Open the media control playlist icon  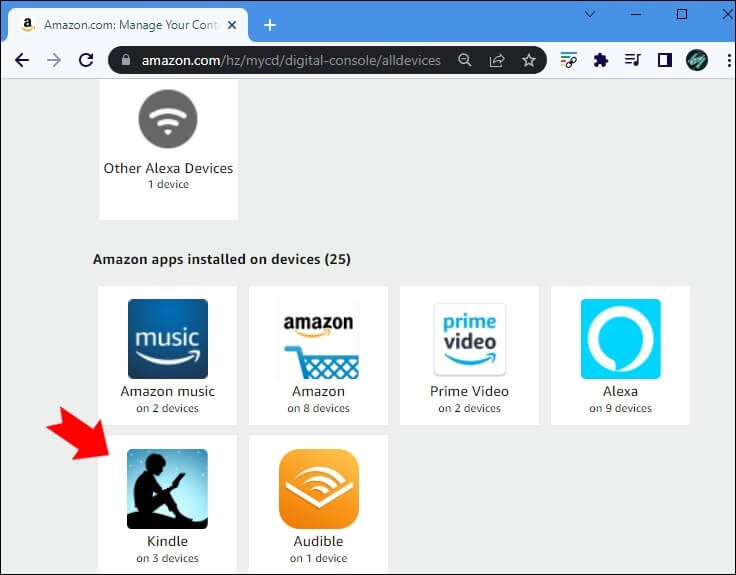click(632, 60)
